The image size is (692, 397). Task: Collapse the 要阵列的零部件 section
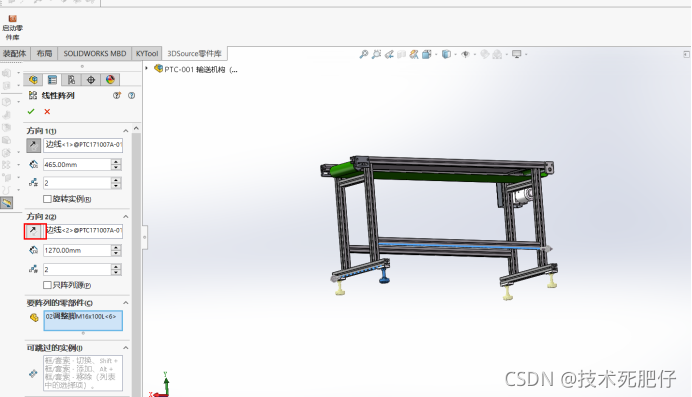click(x=125, y=303)
